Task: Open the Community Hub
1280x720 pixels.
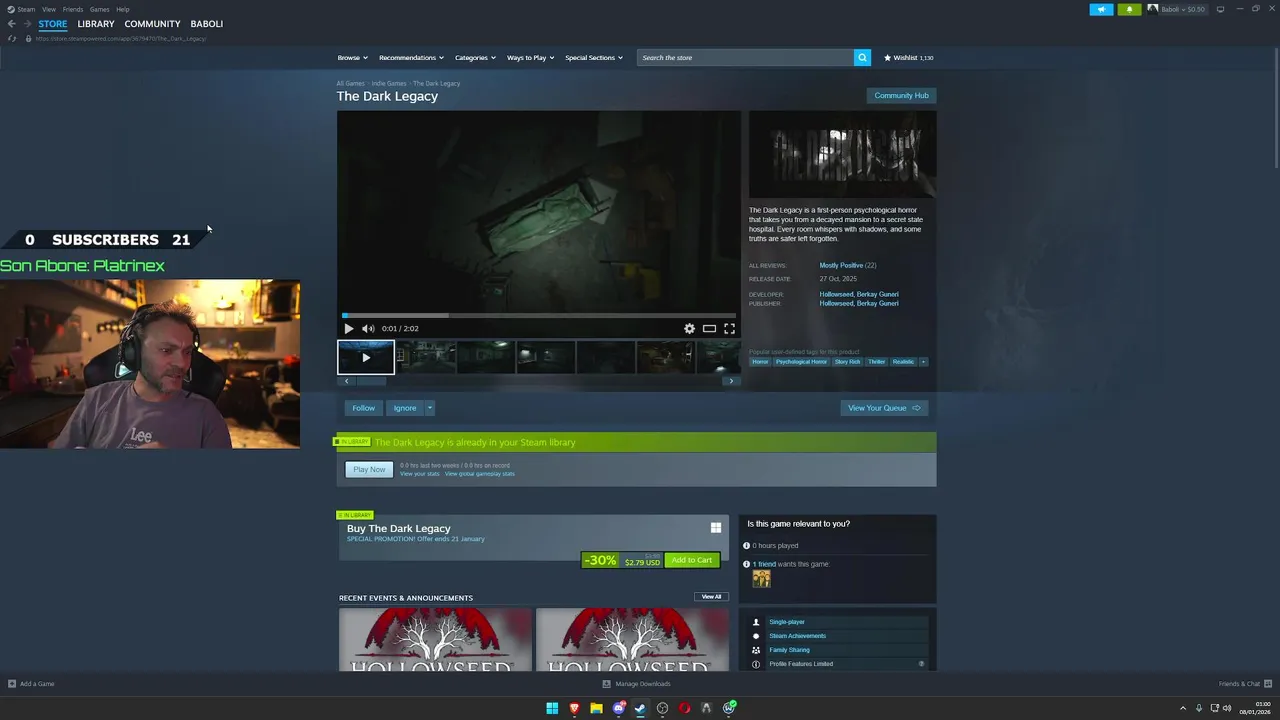Action: coord(901,95)
